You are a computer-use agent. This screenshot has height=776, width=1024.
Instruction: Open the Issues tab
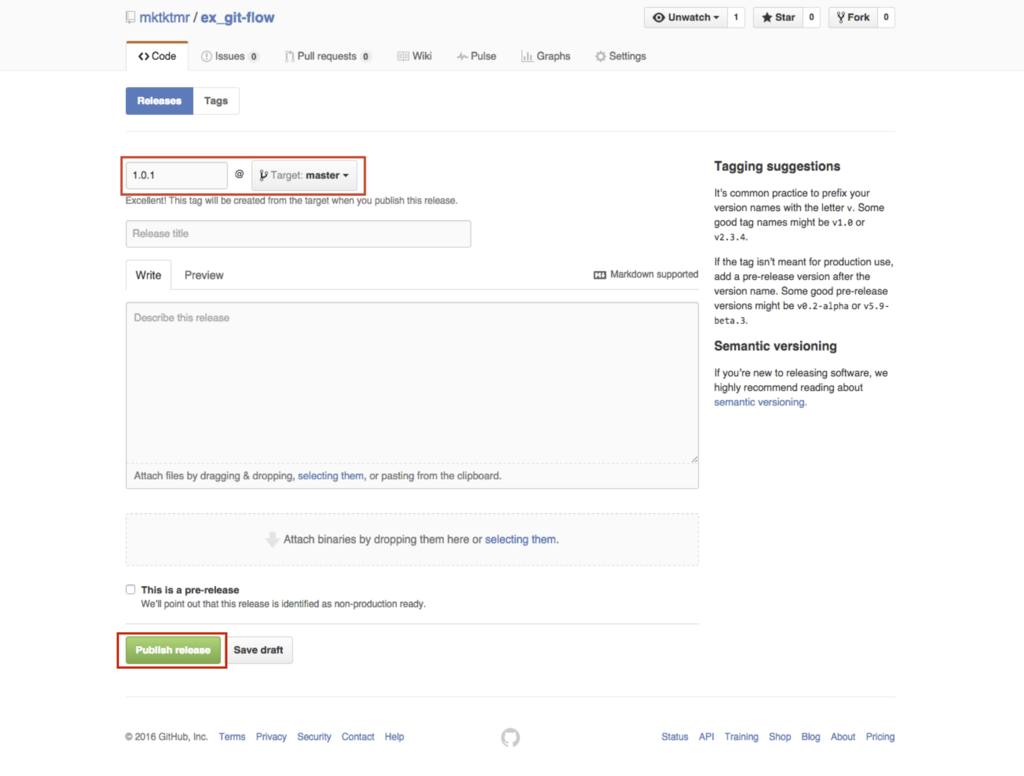tap(229, 56)
